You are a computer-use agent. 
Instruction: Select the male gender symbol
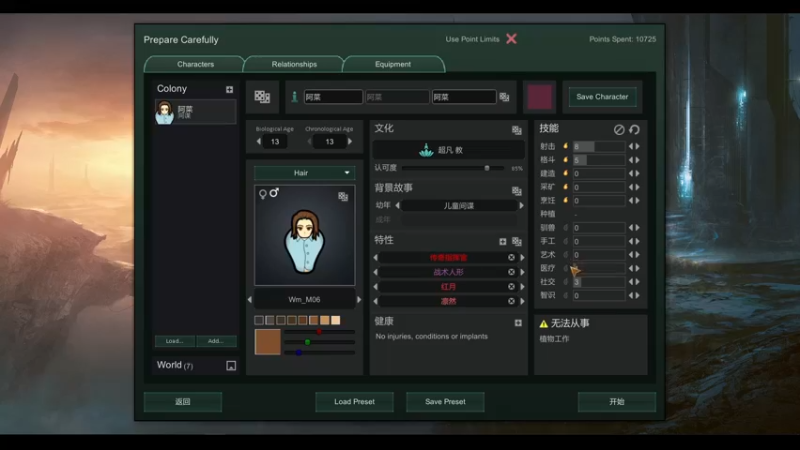pos(274,192)
